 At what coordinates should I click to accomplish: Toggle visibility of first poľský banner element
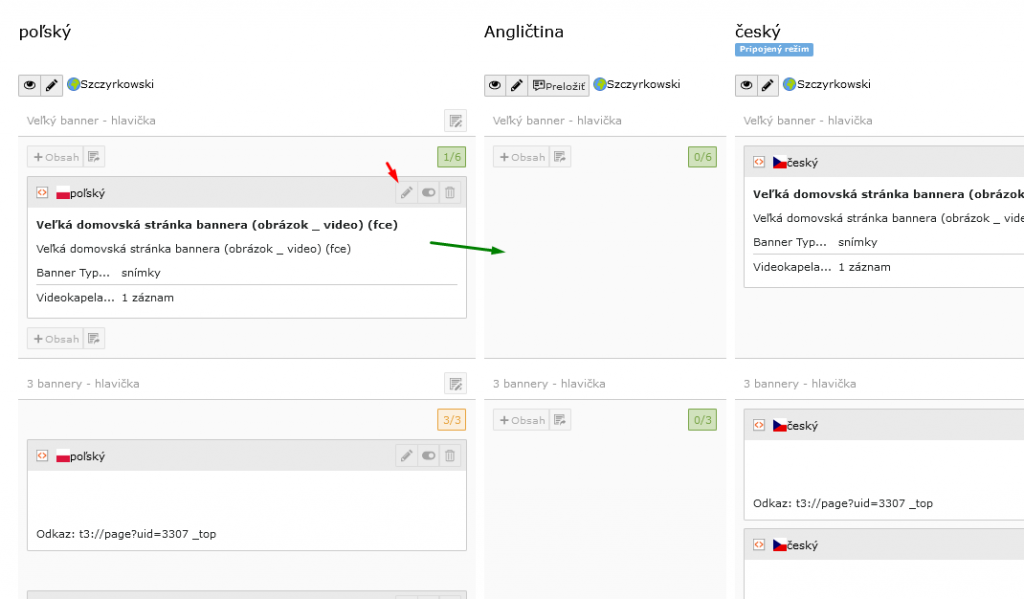pos(428,193)
